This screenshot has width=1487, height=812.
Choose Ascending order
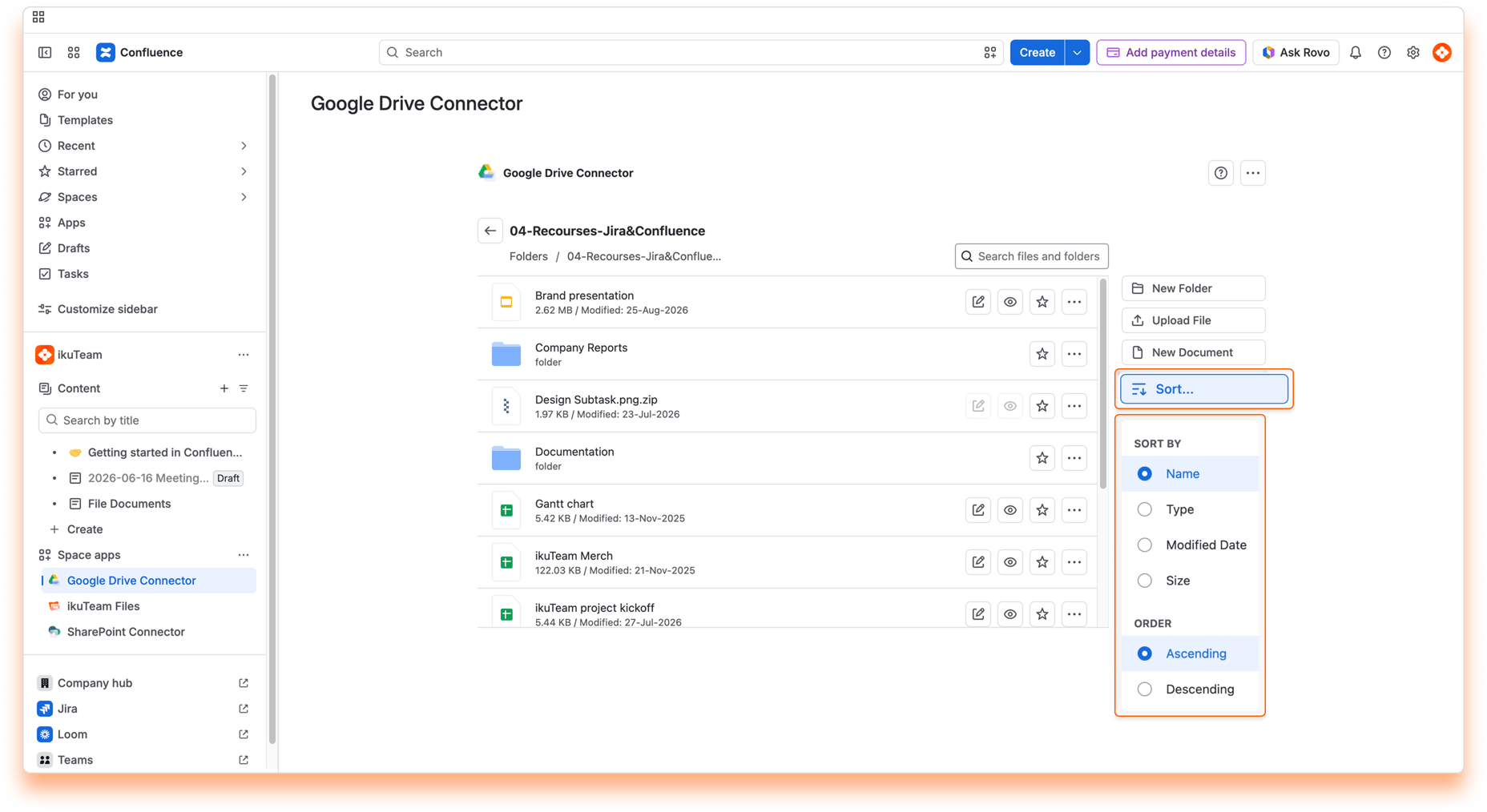click(x=1190, y=653)
